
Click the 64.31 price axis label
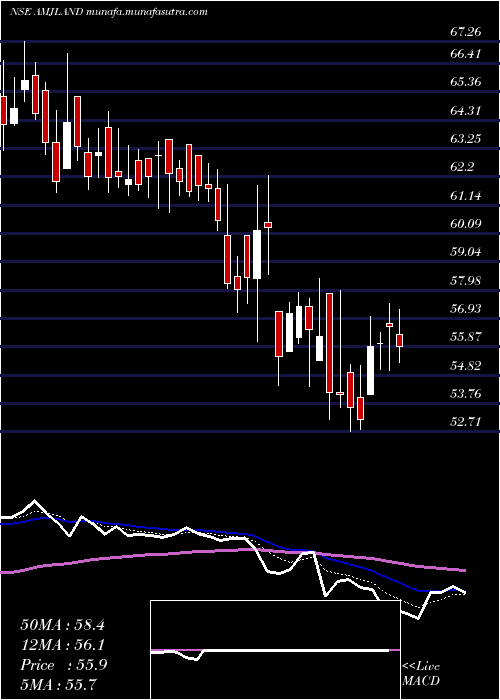pyautogui.click(x=466, y=110)
